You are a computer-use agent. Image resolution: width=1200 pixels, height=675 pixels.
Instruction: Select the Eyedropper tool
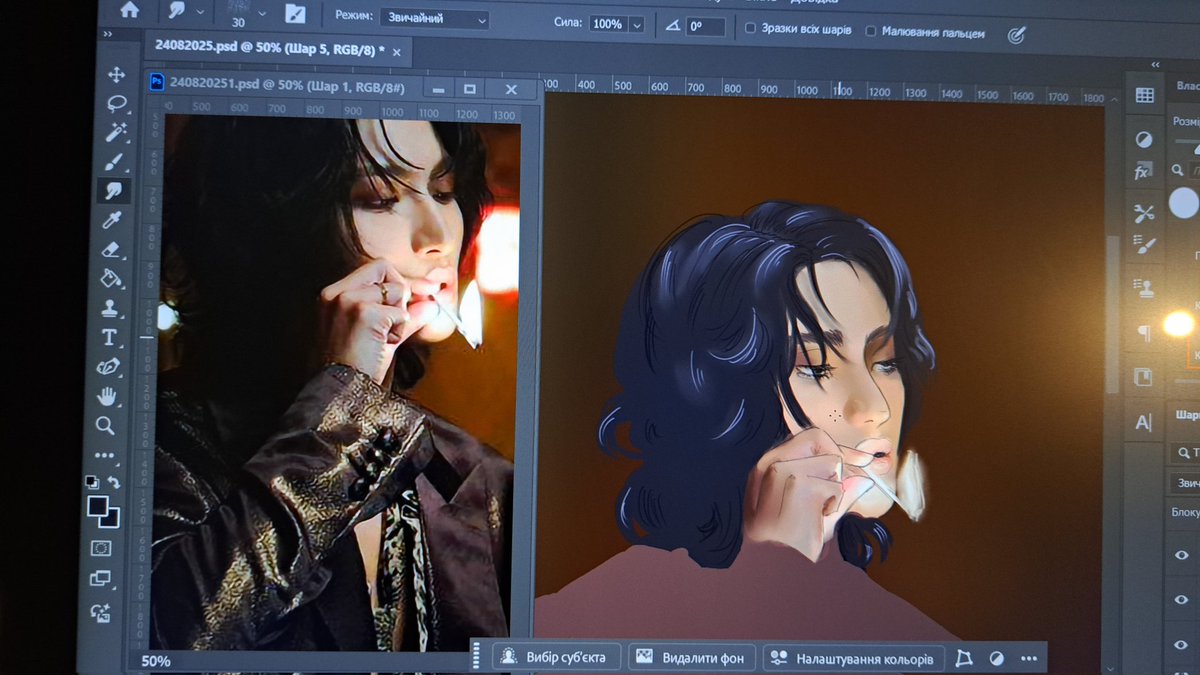pyautogui.click(x=113, y=219)
